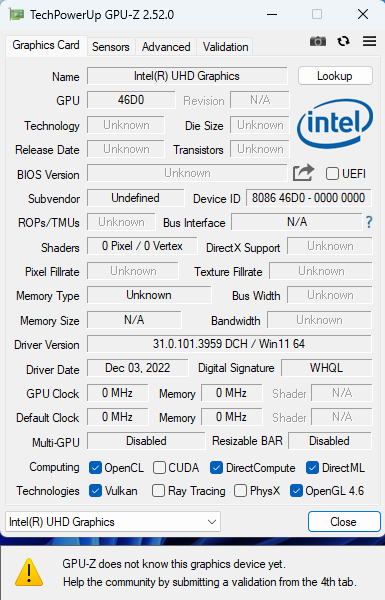Switch to the Advanced tab
Viewport: 385px width, 600px height.
166,47
